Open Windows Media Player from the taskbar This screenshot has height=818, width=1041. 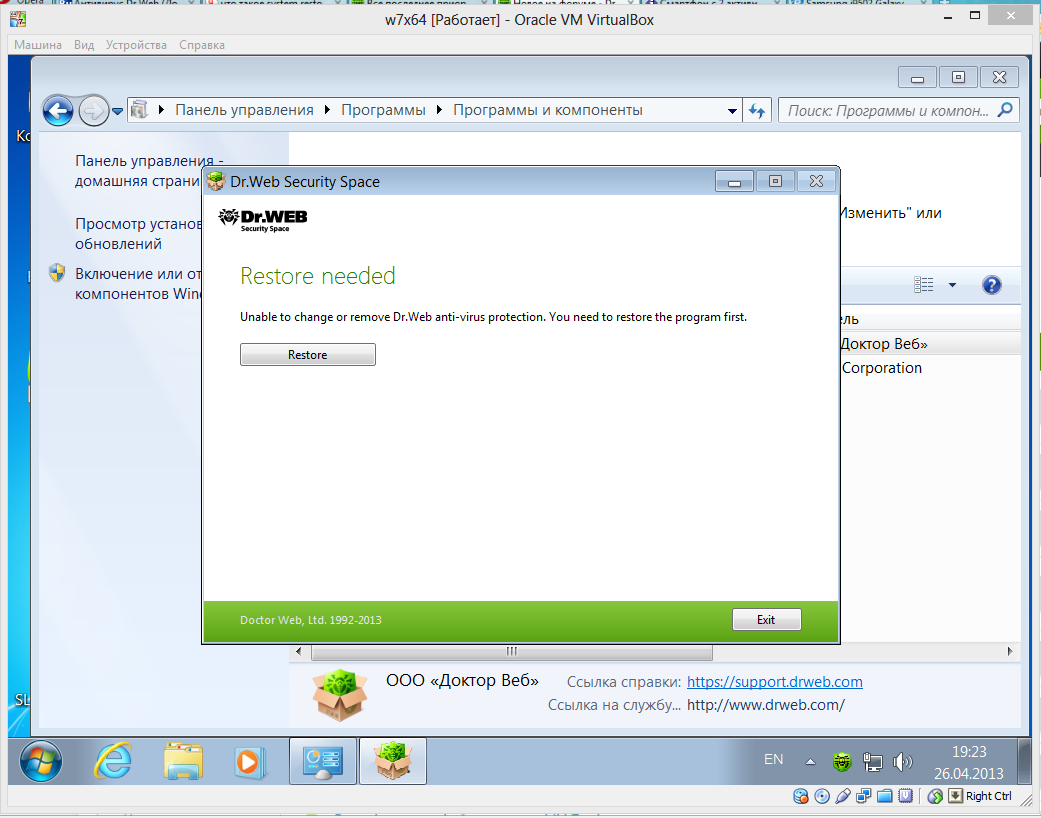pyautogui.click(x=245, y=762)
